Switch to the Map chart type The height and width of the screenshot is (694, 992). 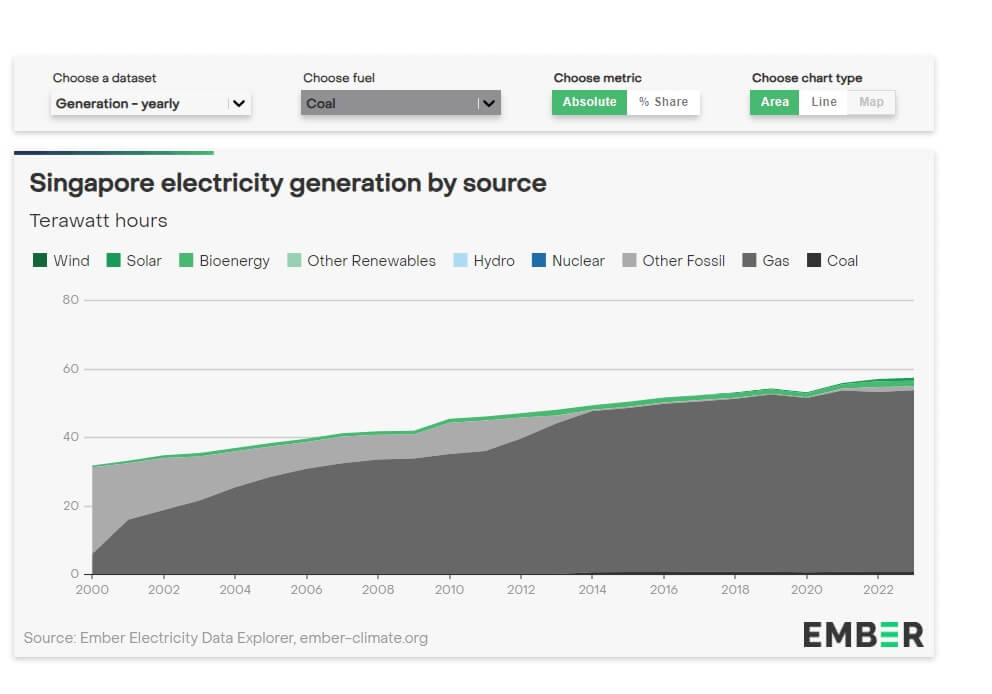(871, 102)
